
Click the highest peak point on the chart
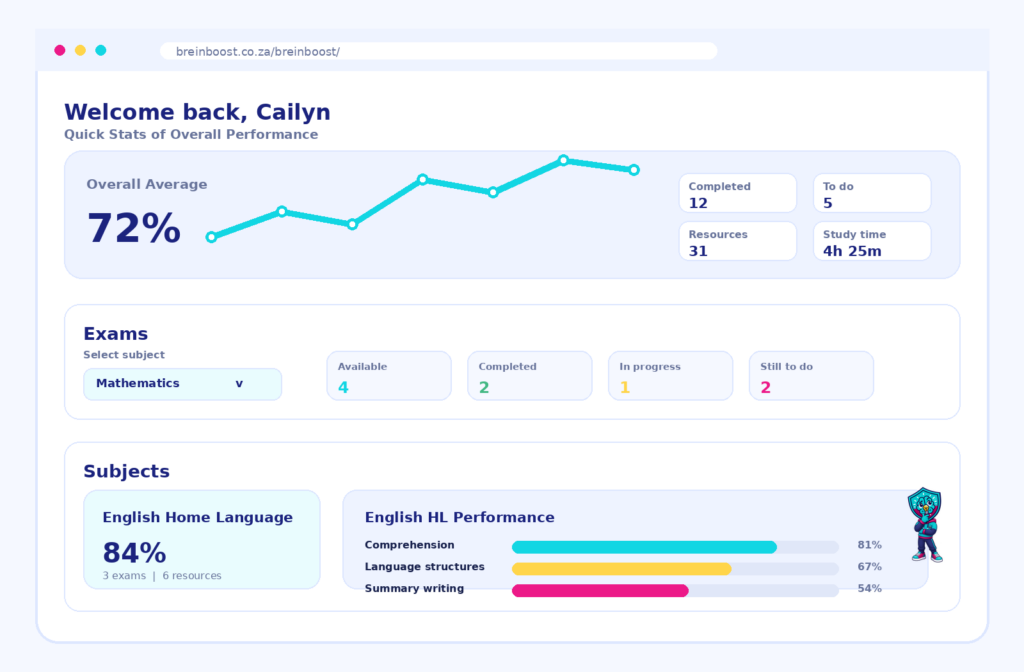click(x=564, y=160)
